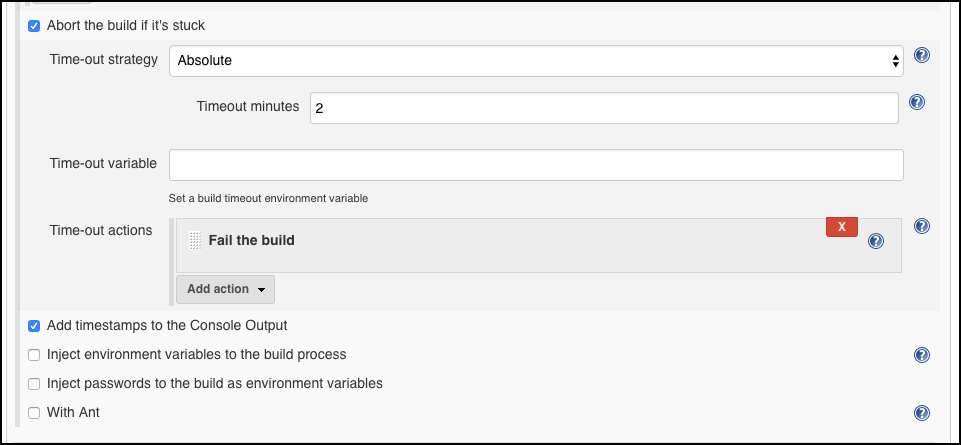The height and width of the screenshot is (445, 961).
Task: Grab the drag handle beside Fail the build
Action: pyautogui.click(x=195, y=240)
